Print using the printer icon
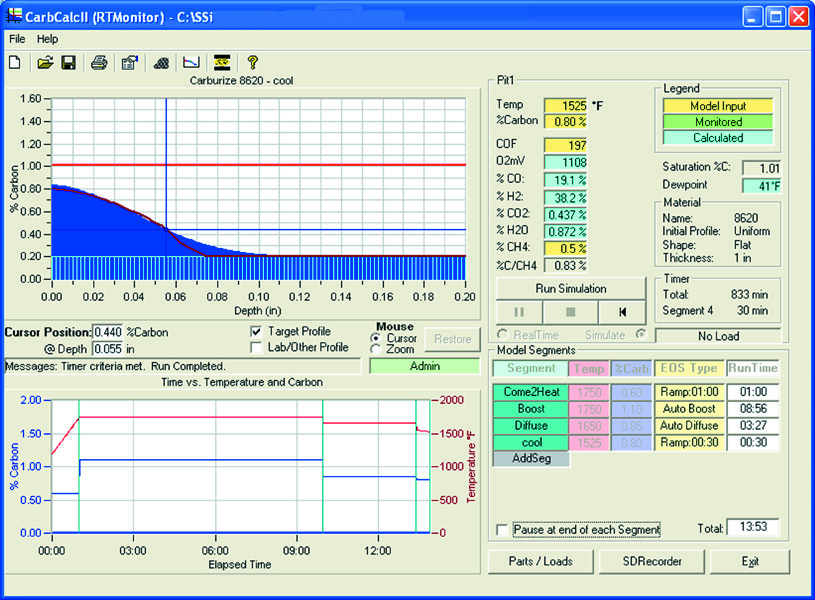This screenshot has height=600, width=815. 99,63
